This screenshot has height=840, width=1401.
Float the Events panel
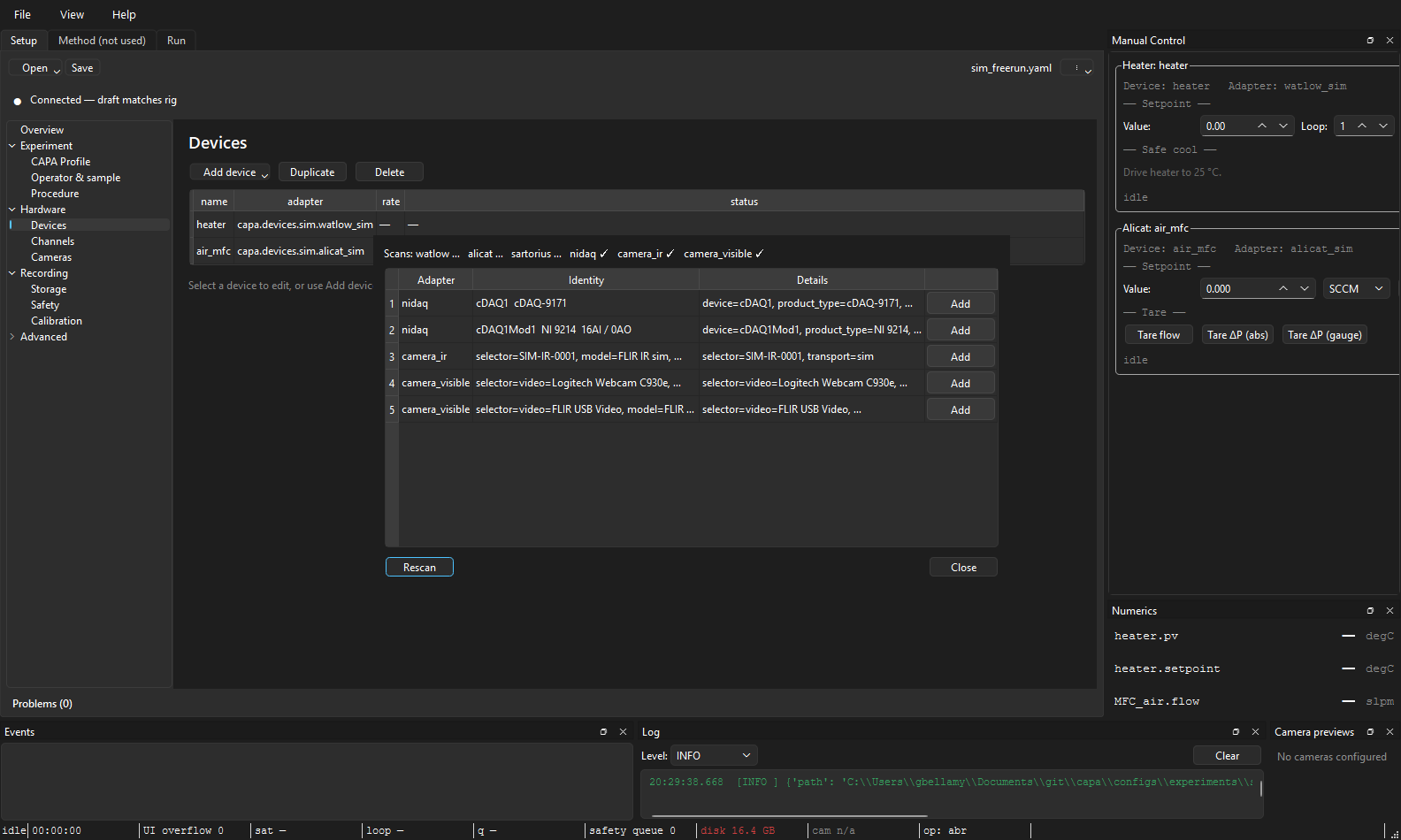603,732
